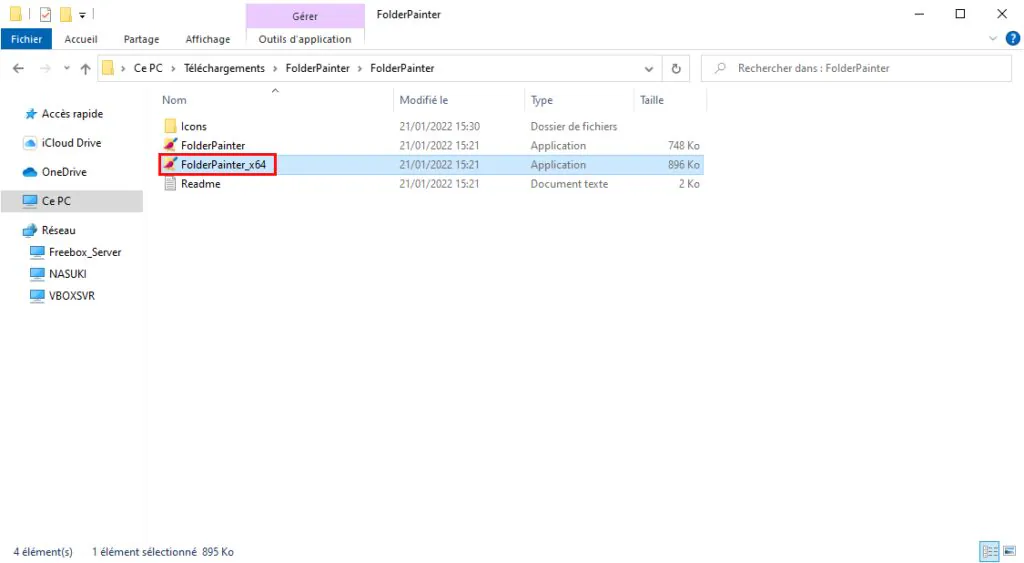The width and height of the screenshot is (1024, 563).
Task: Open the recent locations dropdown arrow
Action: [67, 68]
